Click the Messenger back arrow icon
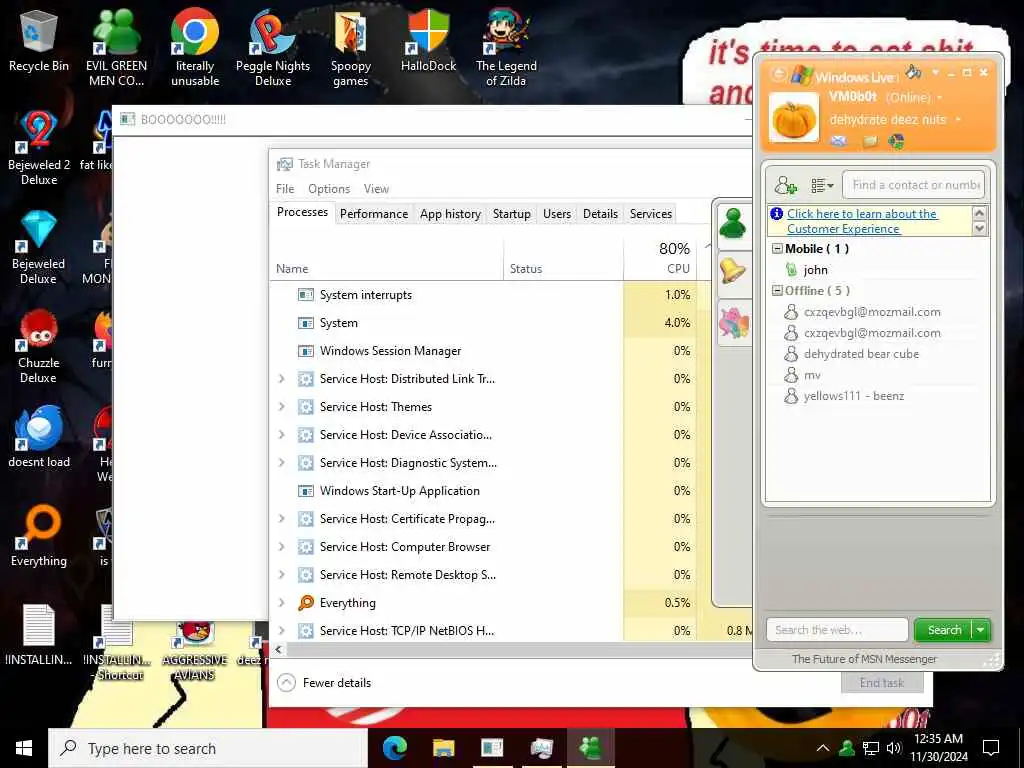 (778, 74)
